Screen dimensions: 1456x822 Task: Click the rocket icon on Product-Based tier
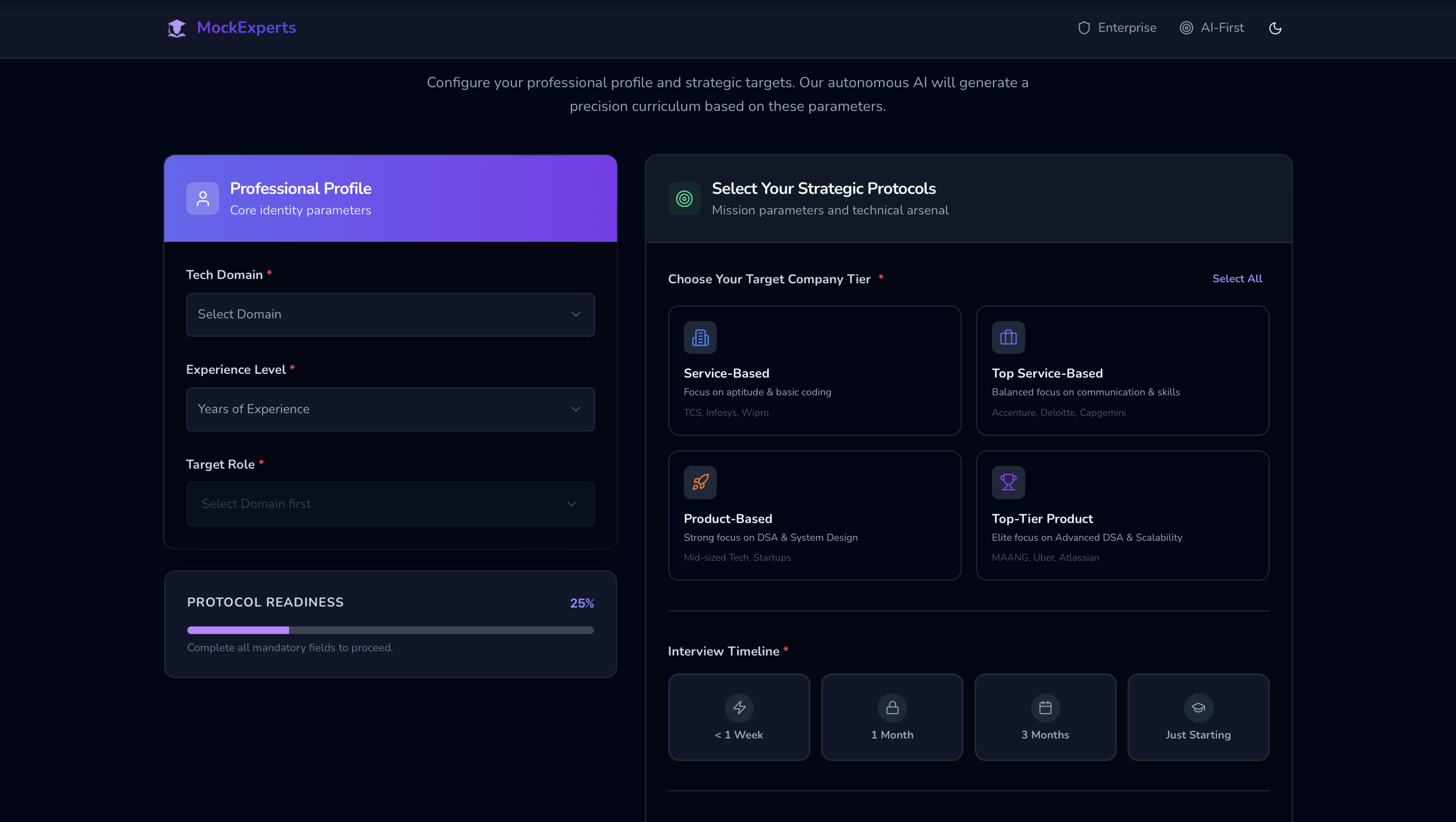click(700, 482)
